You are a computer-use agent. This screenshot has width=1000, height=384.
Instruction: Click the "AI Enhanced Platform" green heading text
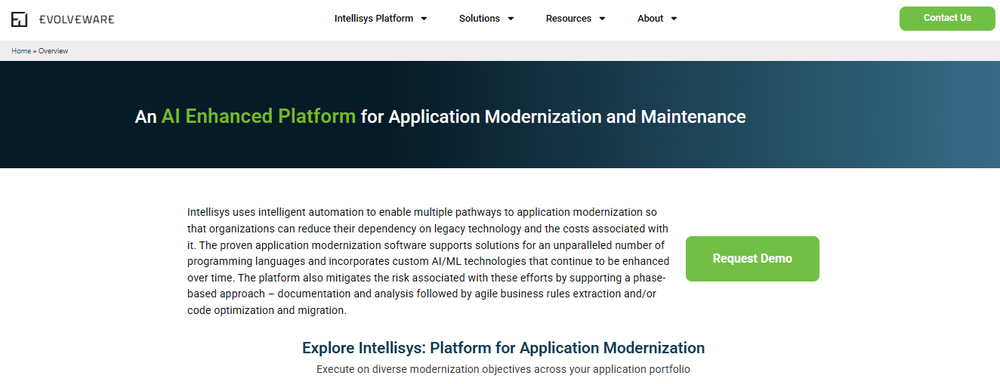click(x=258, y=117)
